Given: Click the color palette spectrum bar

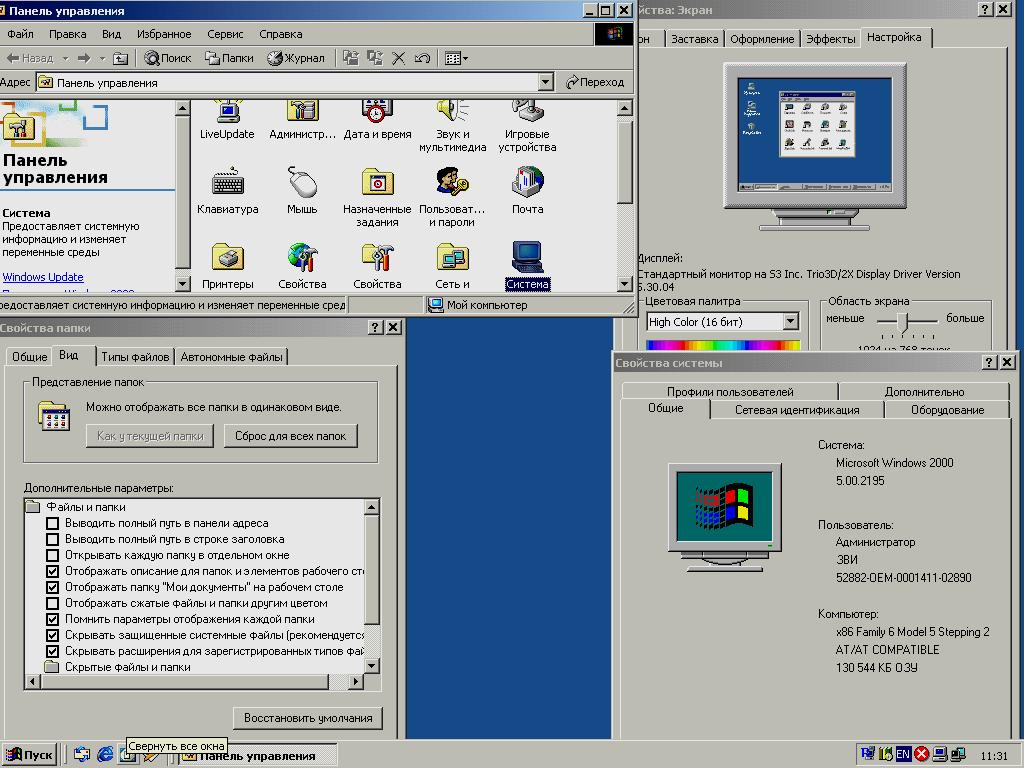Looking at the screenshot, I should coord(723,345).
